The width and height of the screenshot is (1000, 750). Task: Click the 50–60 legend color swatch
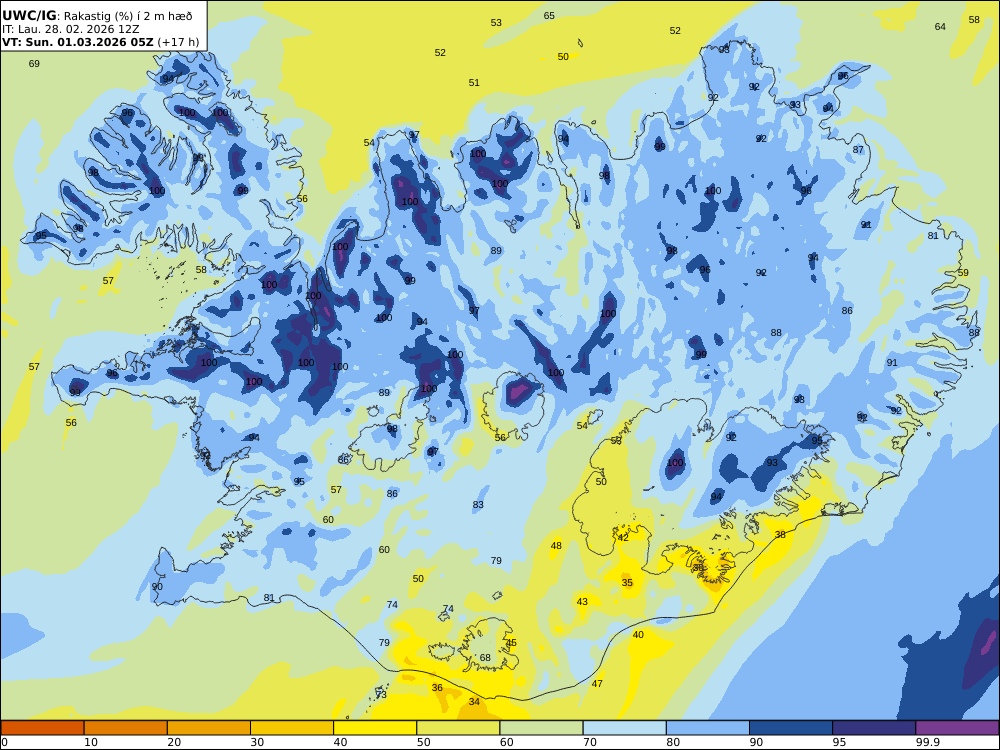(x=458, y=728)
